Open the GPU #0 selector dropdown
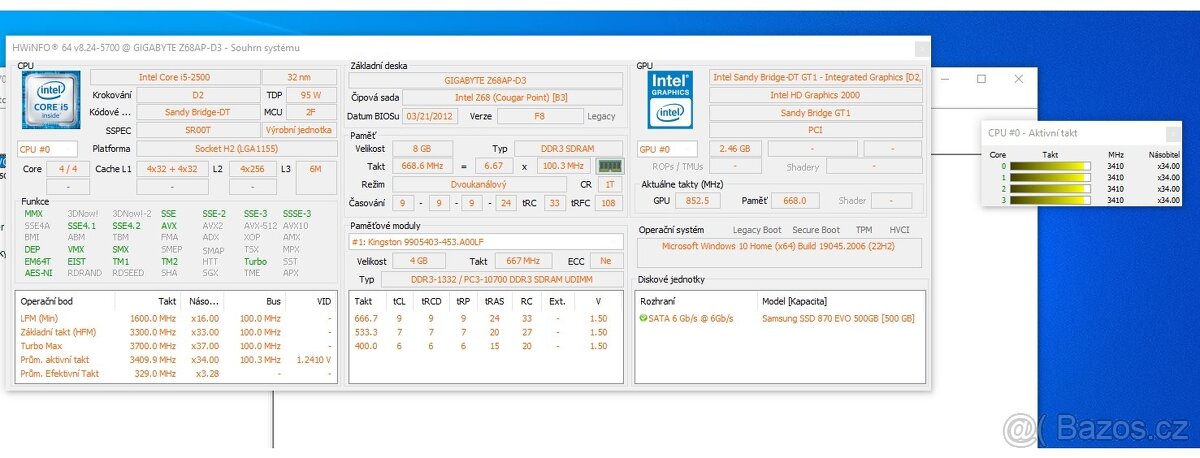This screenshot has height=458, width=1200. 665,148
